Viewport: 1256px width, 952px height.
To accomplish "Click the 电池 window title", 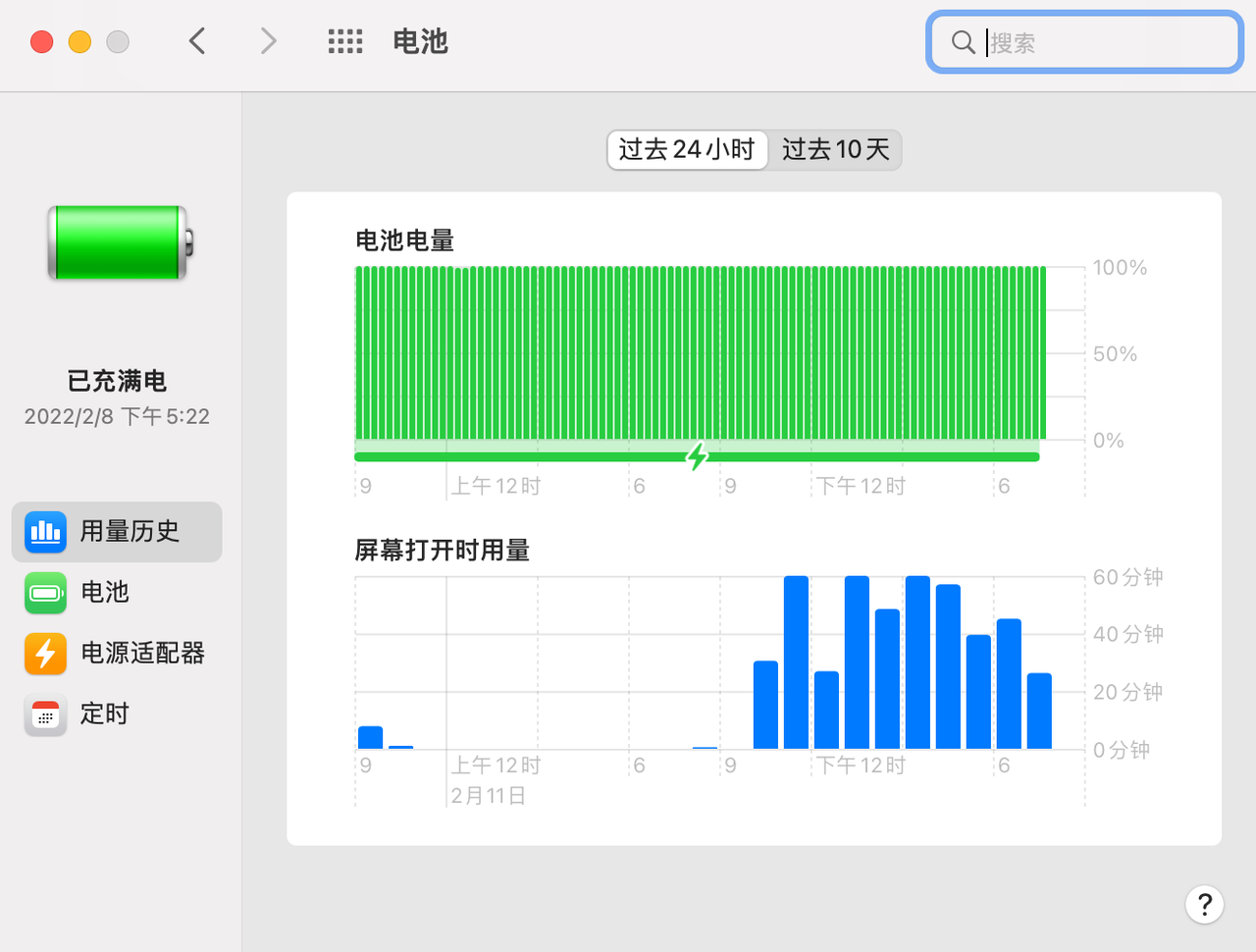I will click(x=420, y=41).
